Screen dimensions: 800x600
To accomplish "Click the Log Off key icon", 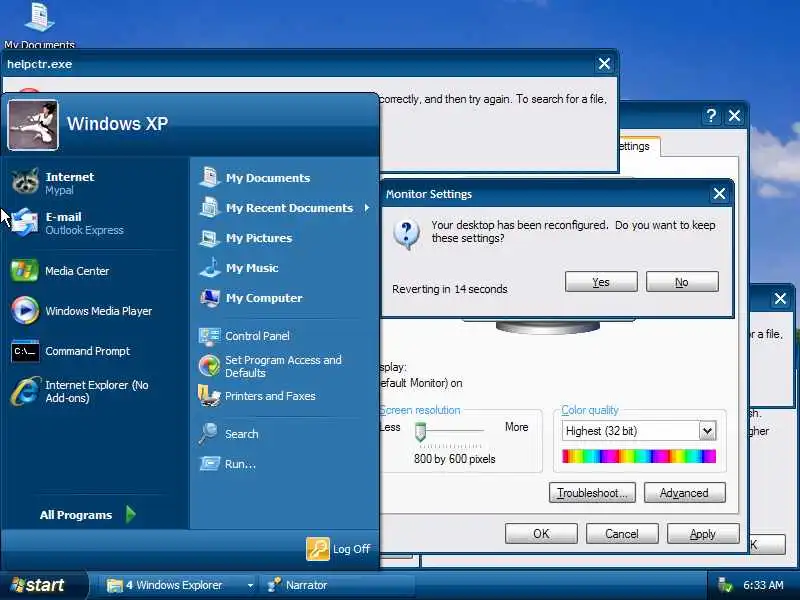I will (317, 549).
